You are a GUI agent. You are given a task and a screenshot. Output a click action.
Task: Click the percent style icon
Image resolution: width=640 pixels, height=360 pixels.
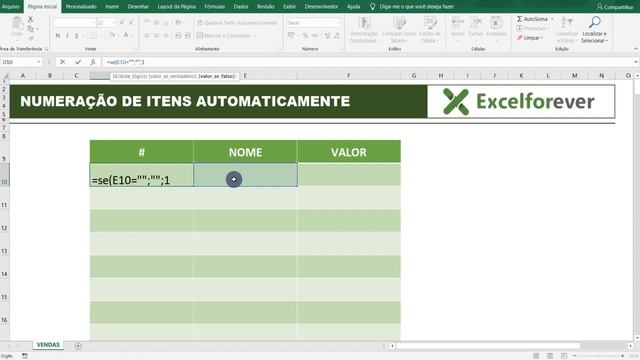pos(305,36)
